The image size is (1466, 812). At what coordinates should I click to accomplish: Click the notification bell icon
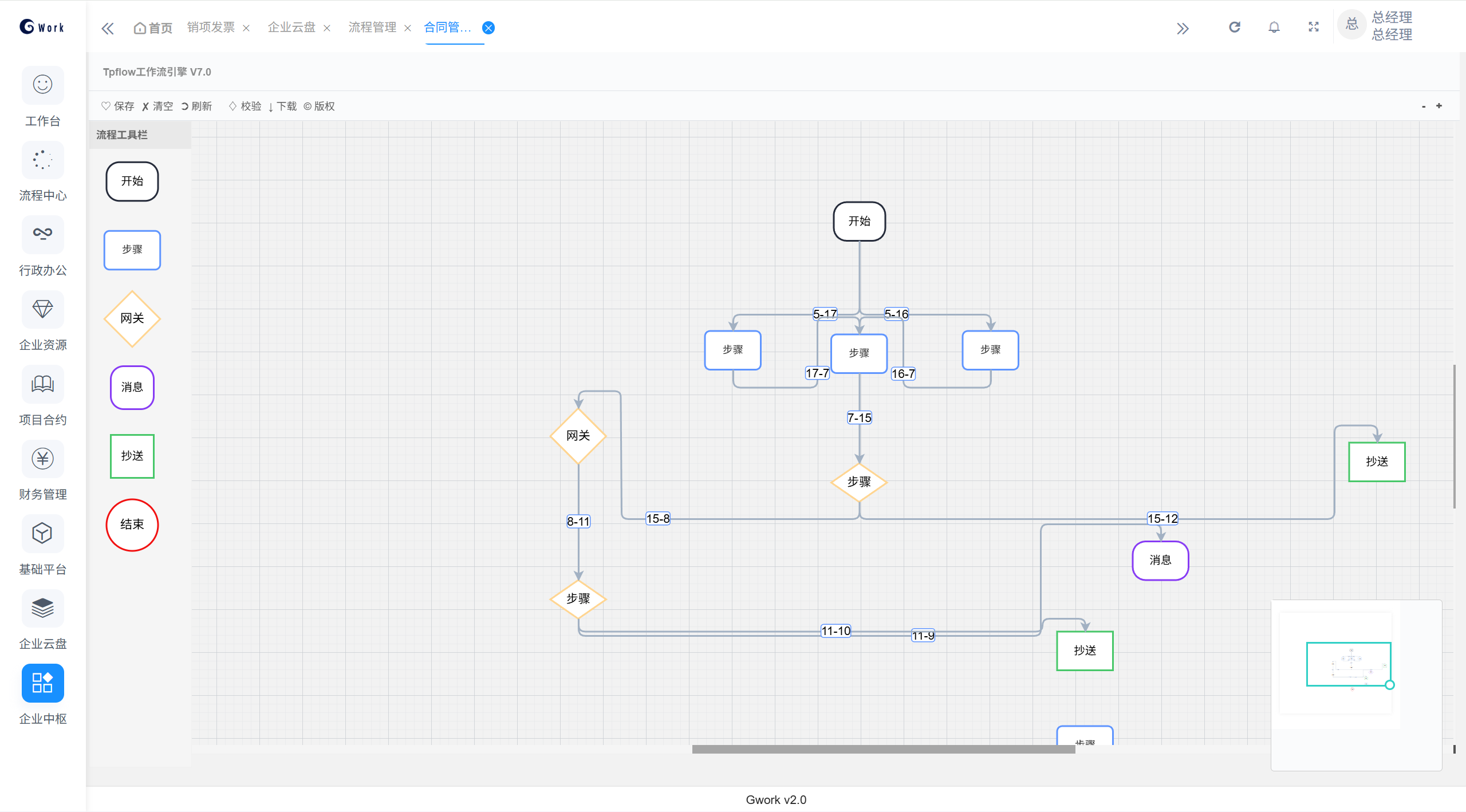pos(1274,27)
